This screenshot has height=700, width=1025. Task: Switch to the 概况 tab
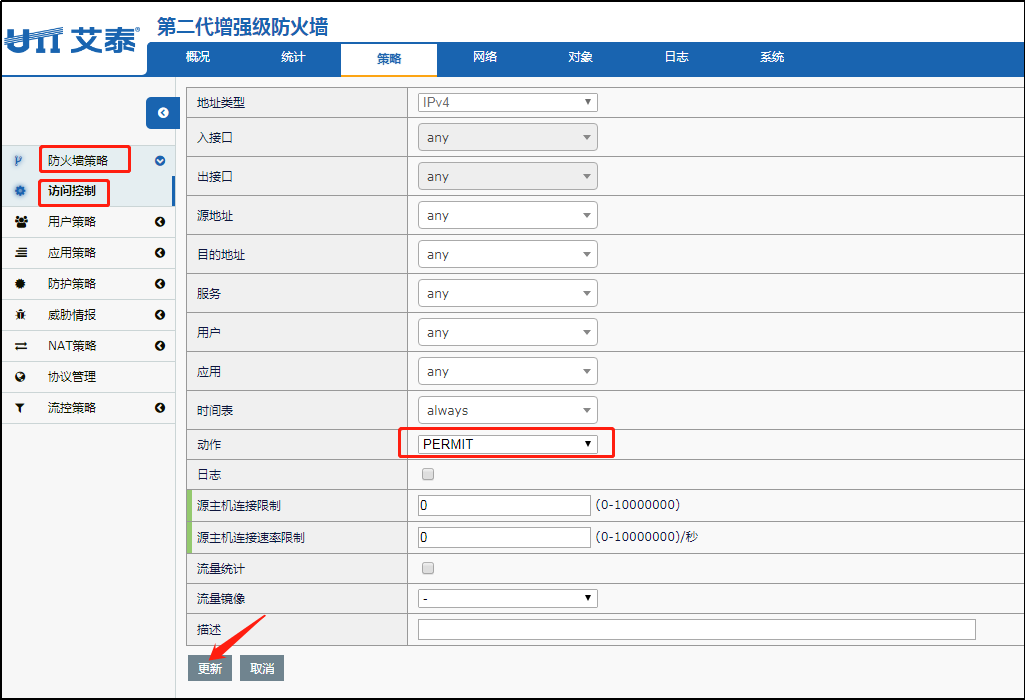(x=197, y=58)
